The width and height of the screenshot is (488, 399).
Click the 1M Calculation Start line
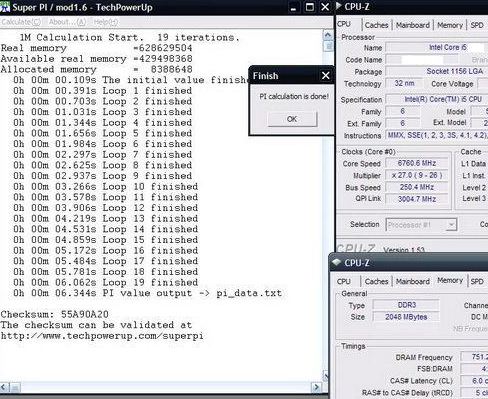pyautogui.click(x=129, y=37)
